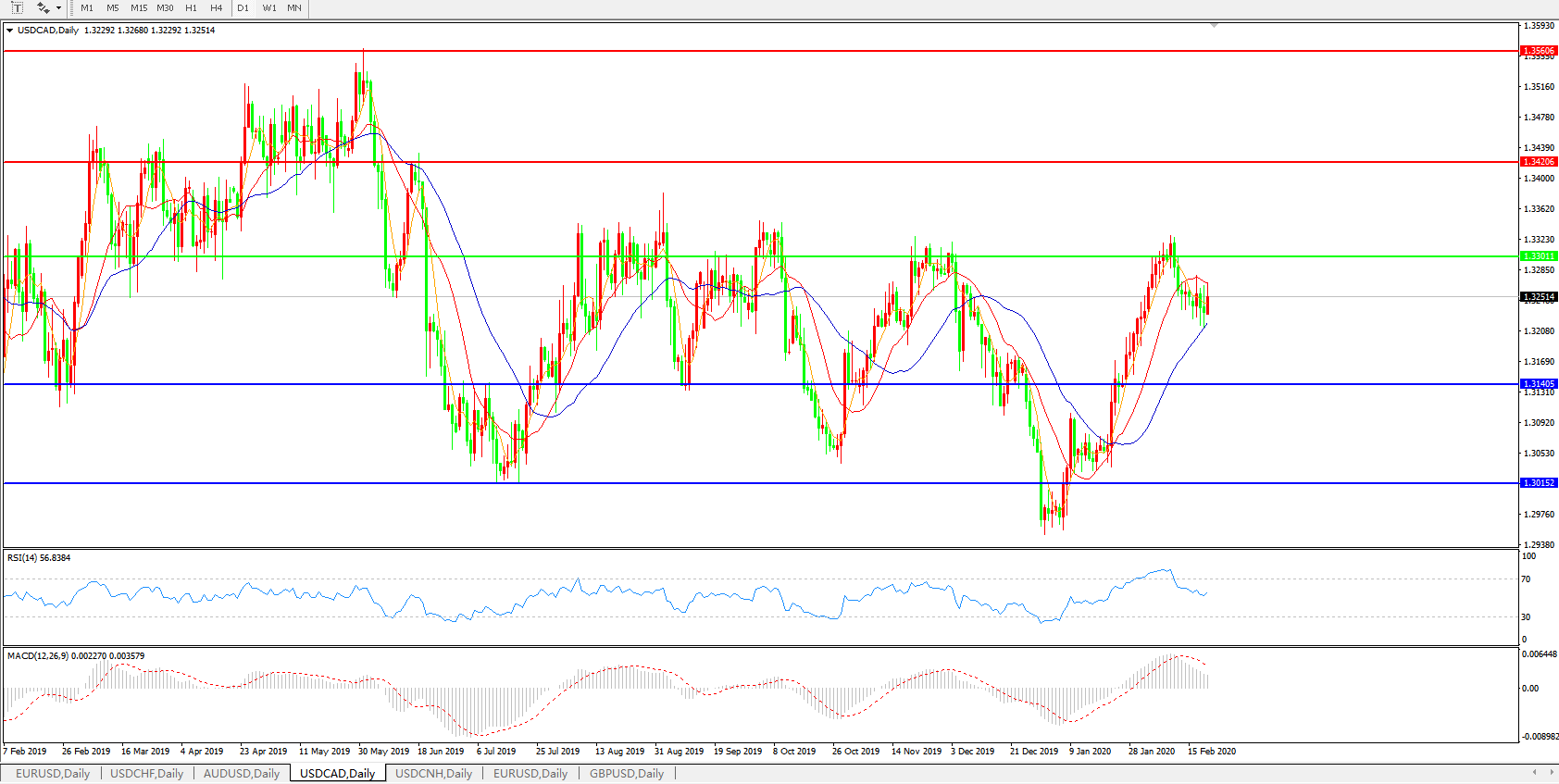Switch to the GBPUSD,Daily tab

(x=626, y=774)
